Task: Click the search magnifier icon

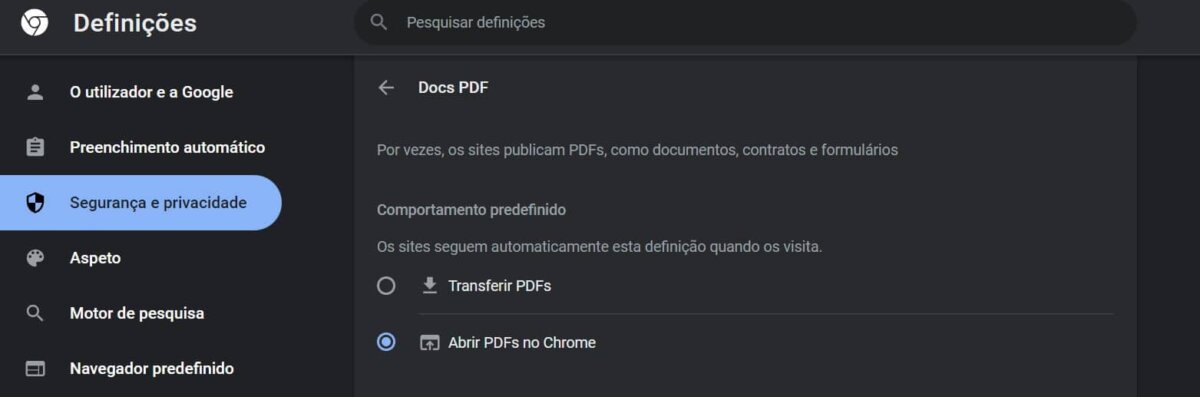Action: coord(379,22)
